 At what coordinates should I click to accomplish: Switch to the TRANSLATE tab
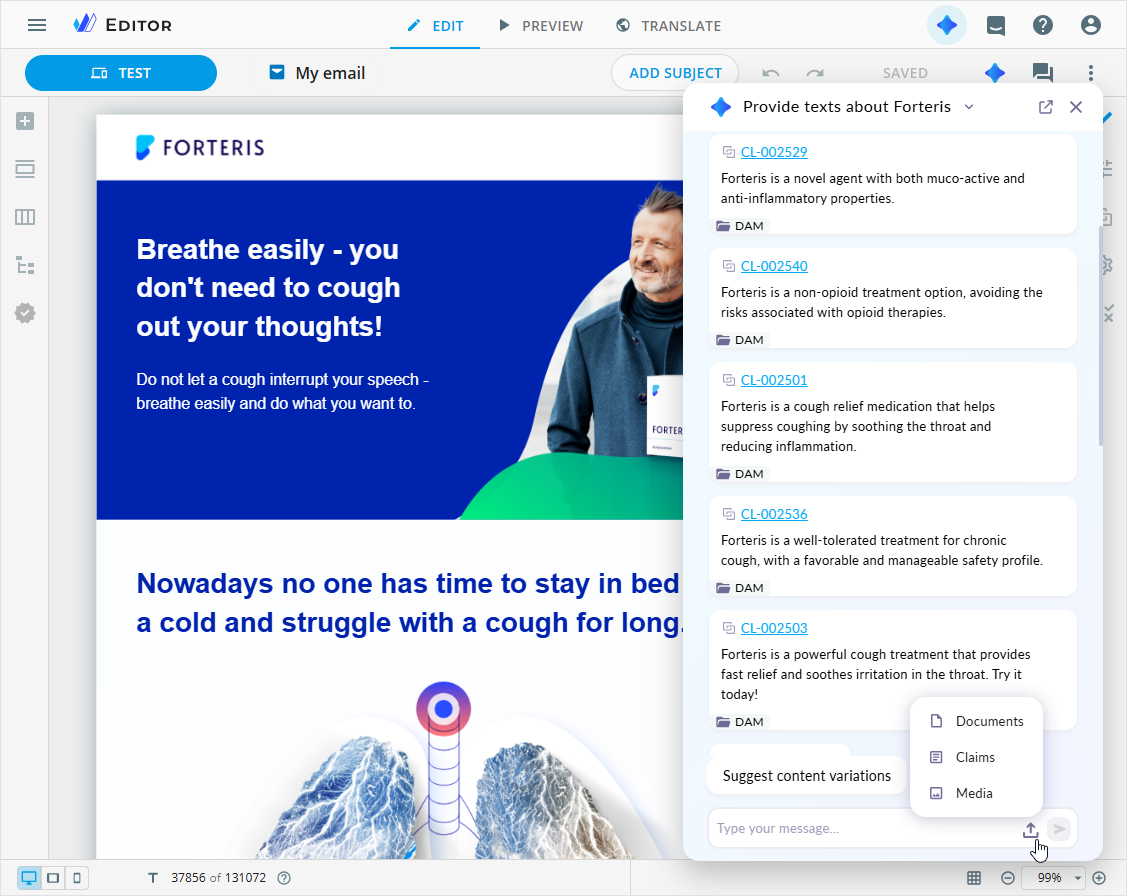668,26
